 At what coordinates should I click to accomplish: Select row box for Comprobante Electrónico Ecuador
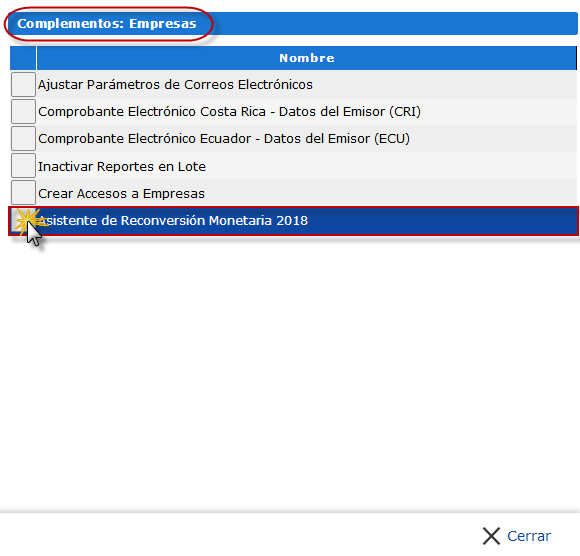tap(23, 139)
